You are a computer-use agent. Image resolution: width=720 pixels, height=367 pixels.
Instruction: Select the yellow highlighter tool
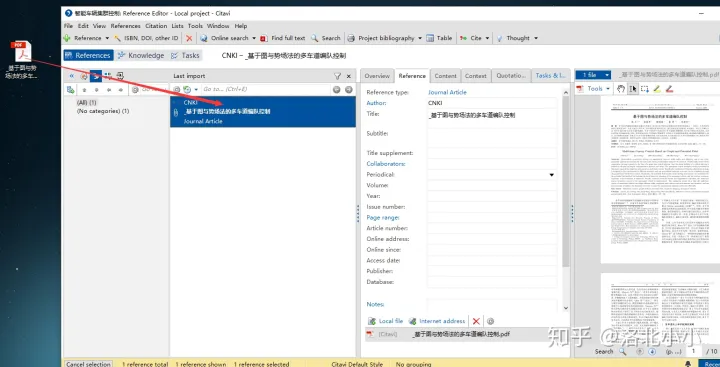tap(657, 89)
